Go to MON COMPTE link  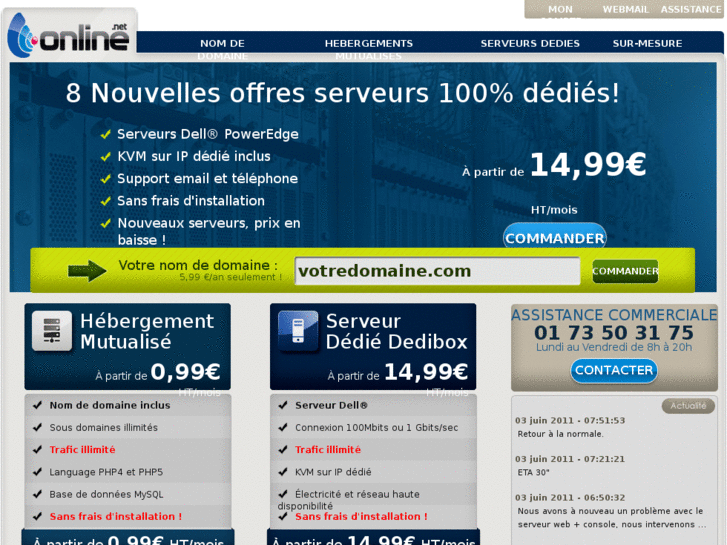coord(560,12)
